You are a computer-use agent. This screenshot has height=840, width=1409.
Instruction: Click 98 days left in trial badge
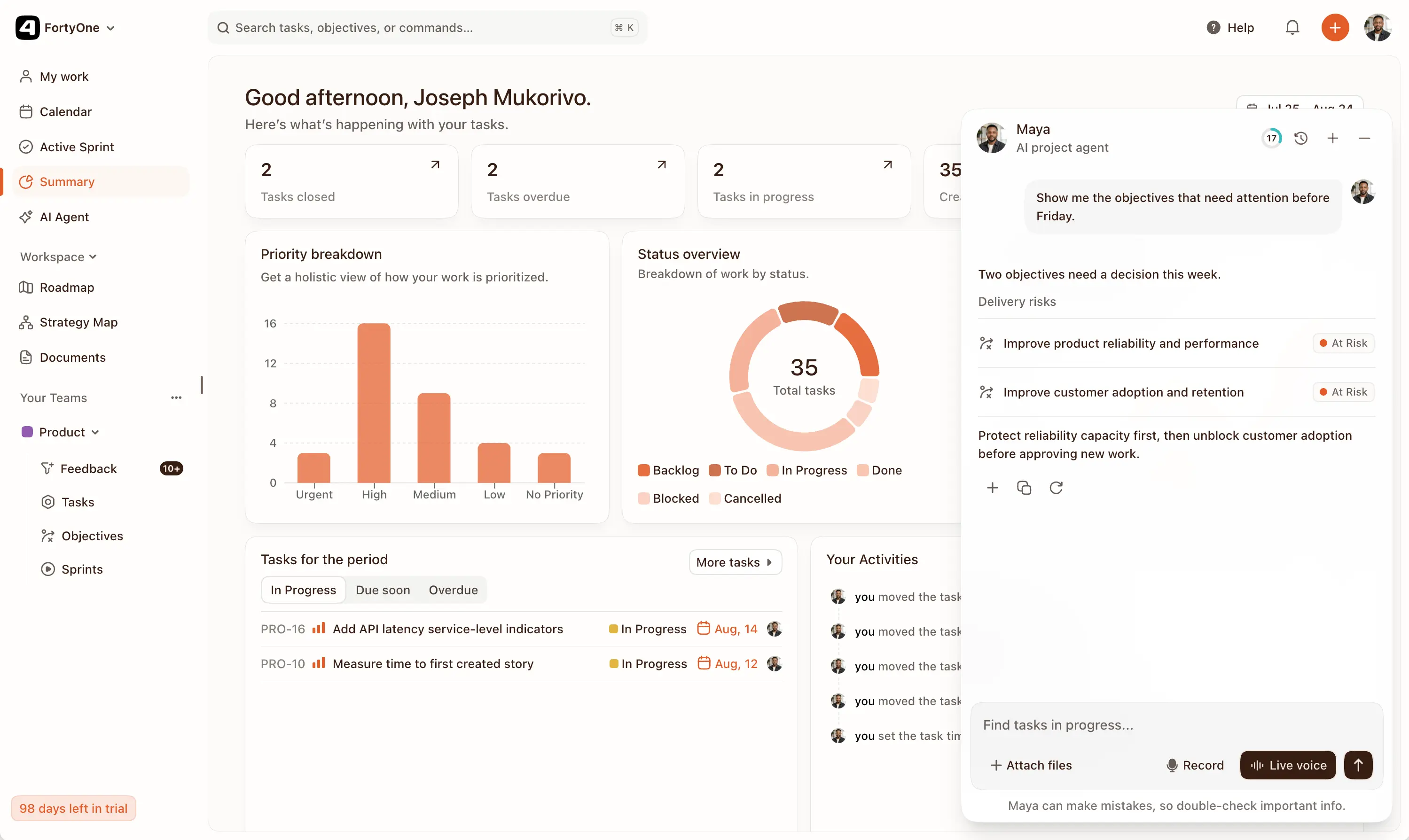tap(74, 809)
